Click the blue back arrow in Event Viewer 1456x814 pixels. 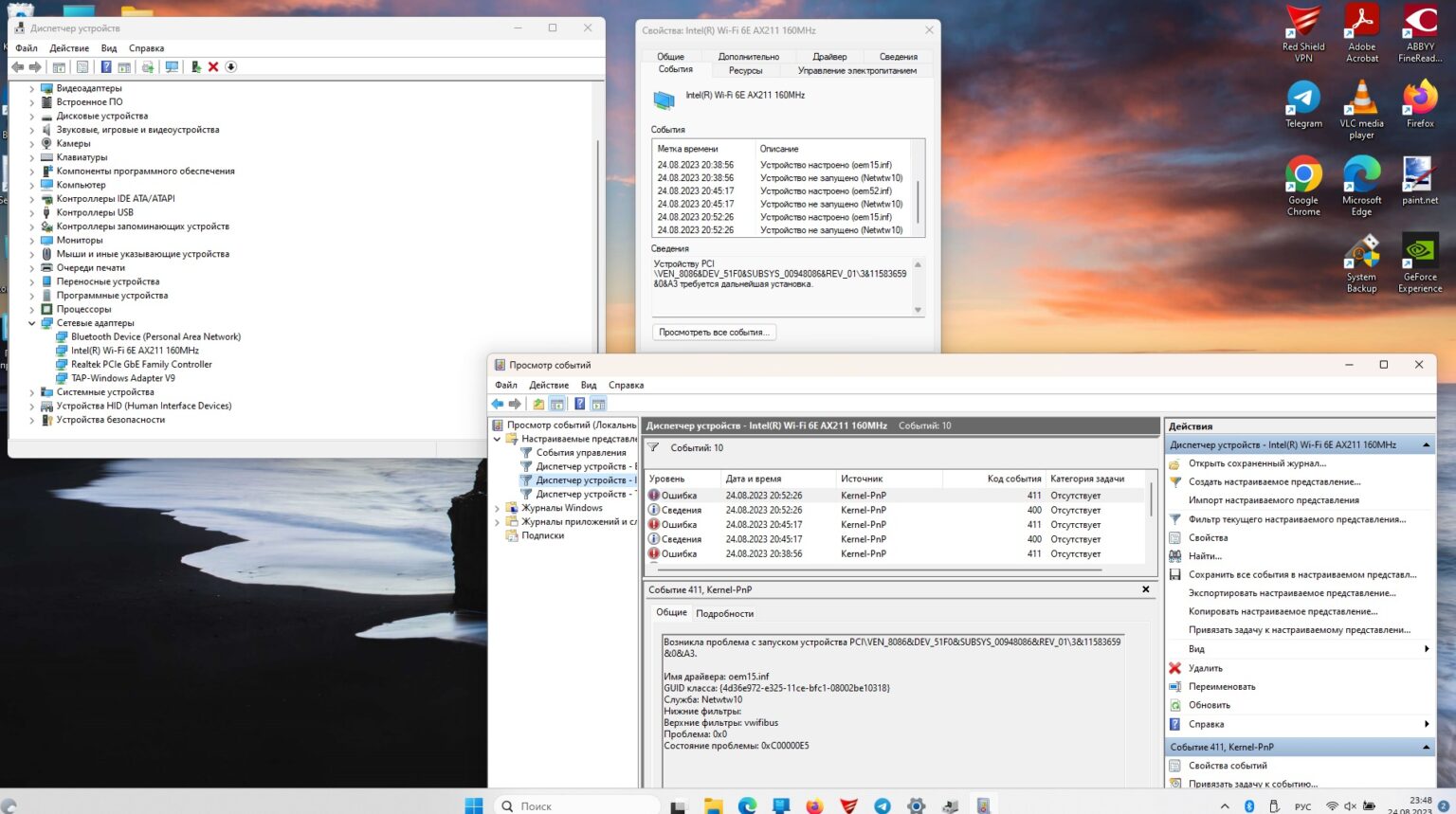pos(497,404)
